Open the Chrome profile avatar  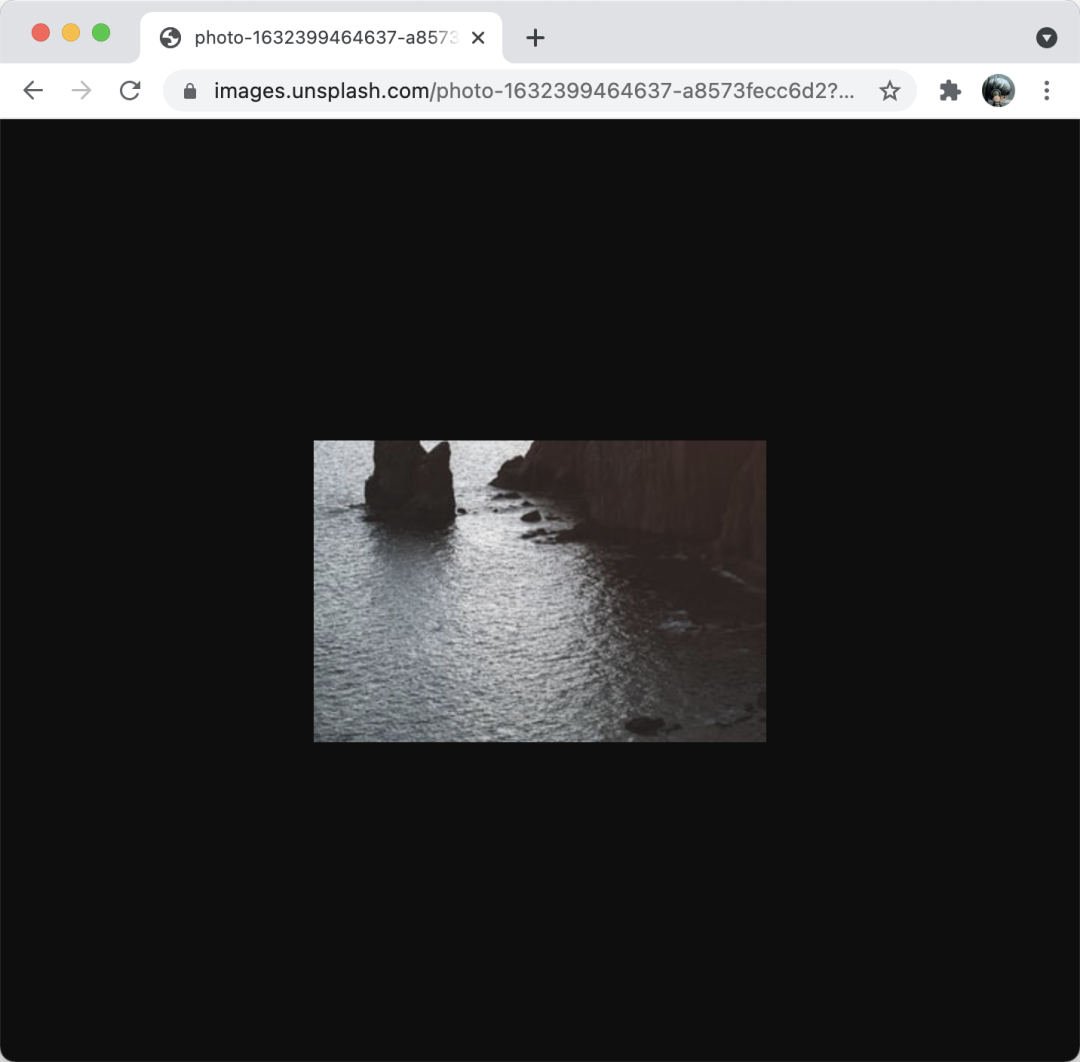(998, 91)
